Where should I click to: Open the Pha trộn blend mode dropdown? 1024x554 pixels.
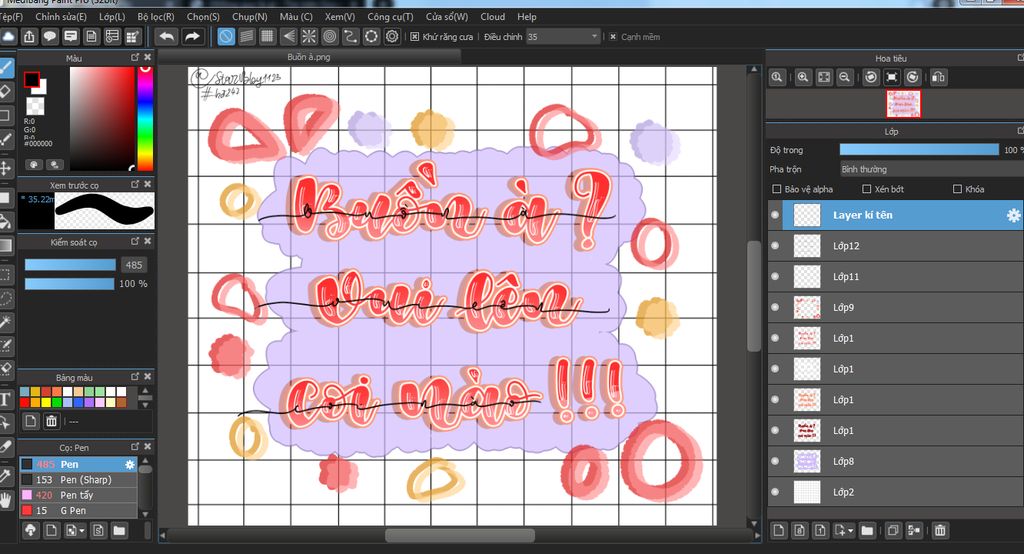click(x=931, y=169)
